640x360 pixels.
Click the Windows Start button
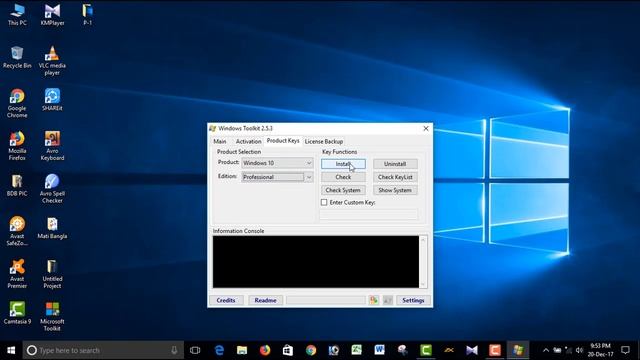11,350
